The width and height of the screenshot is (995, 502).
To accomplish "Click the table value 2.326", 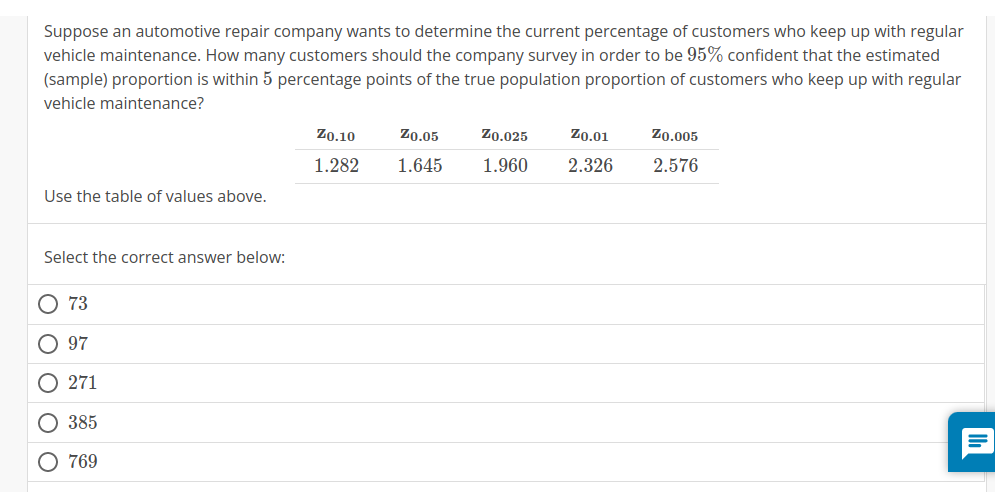I will click(590, 166).
